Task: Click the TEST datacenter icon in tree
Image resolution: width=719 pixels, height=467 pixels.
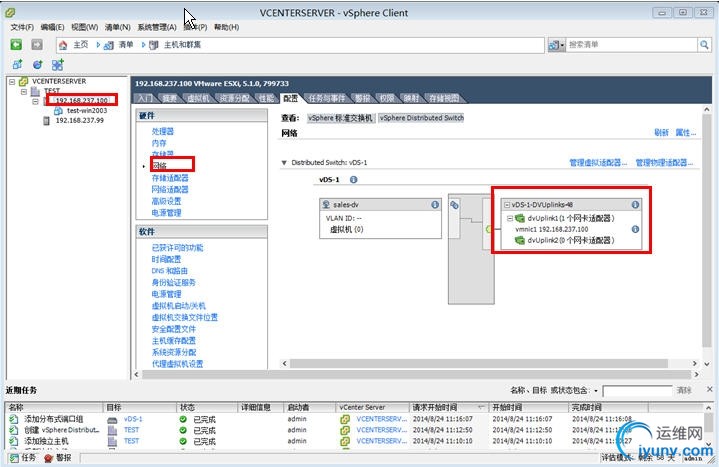Action: 35,91
